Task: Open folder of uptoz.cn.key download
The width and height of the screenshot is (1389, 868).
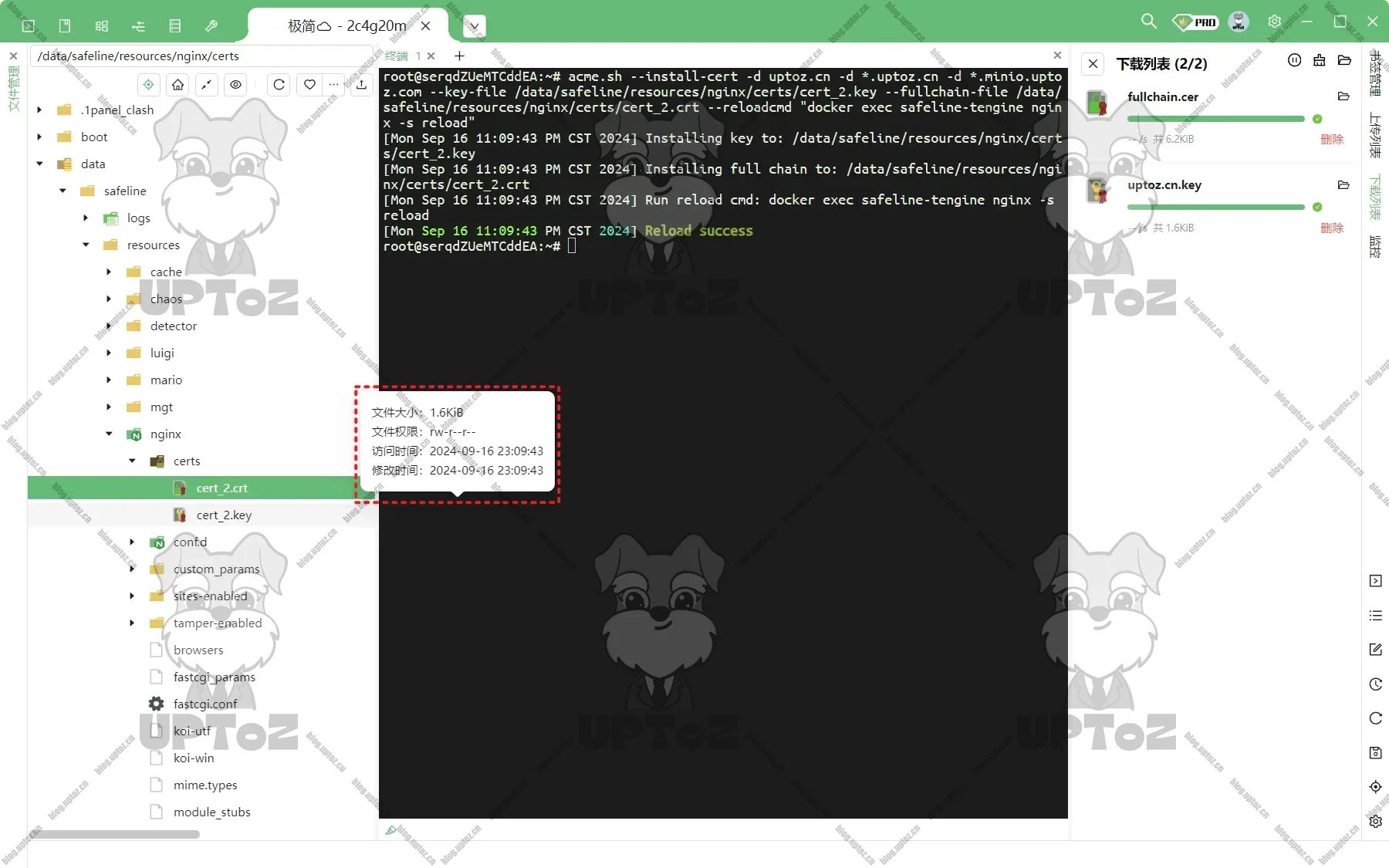Action: (x=1343, y=185)
